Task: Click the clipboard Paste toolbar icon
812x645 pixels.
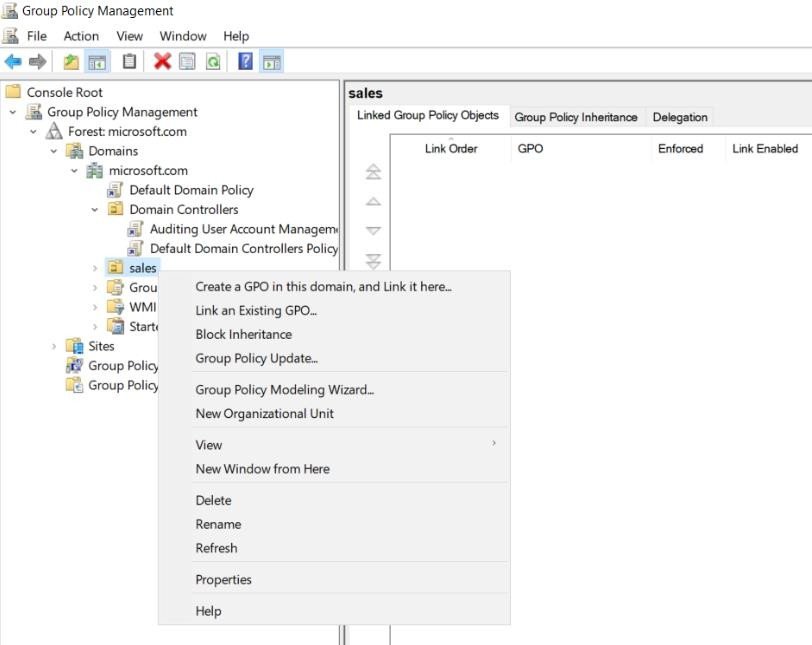Action: pos(129,62)
